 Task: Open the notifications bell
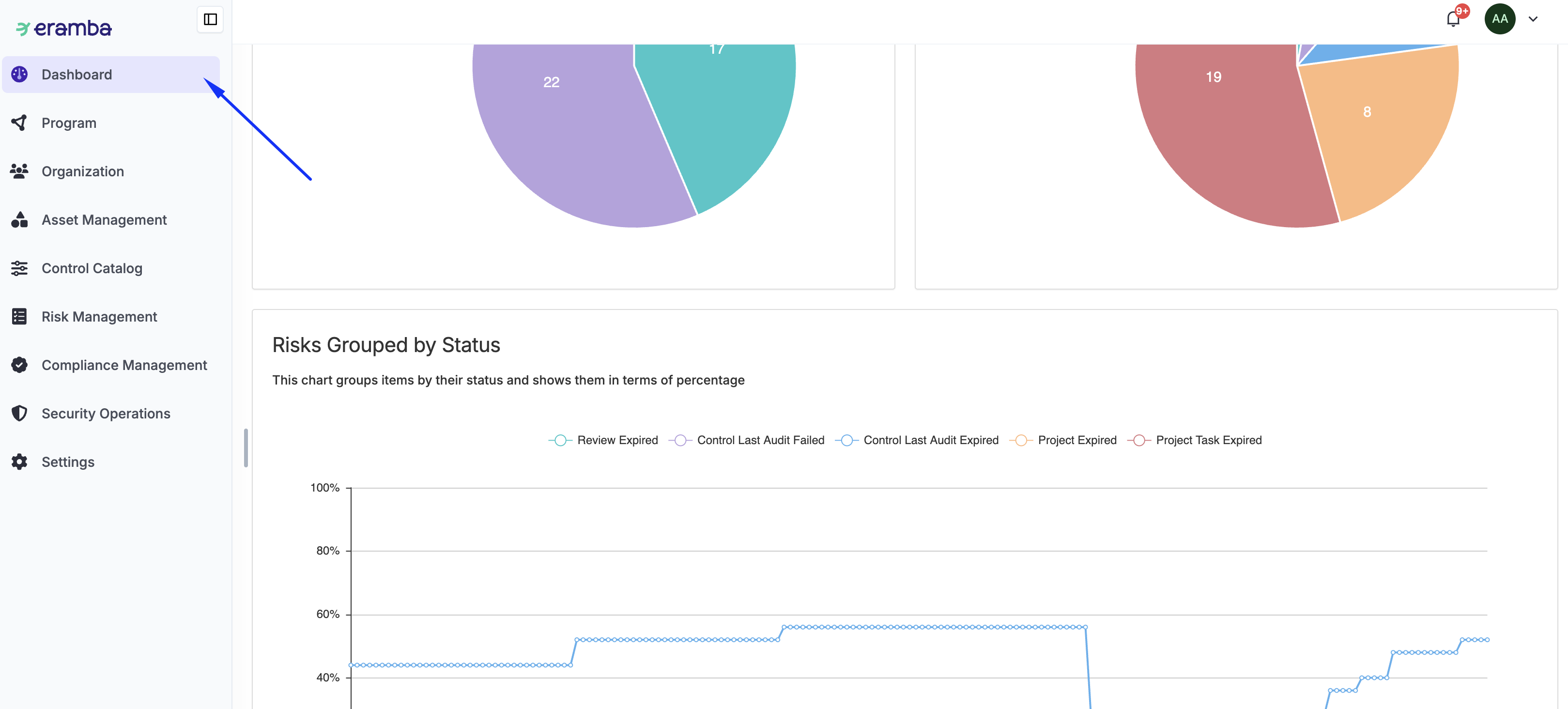point(1453,19)
